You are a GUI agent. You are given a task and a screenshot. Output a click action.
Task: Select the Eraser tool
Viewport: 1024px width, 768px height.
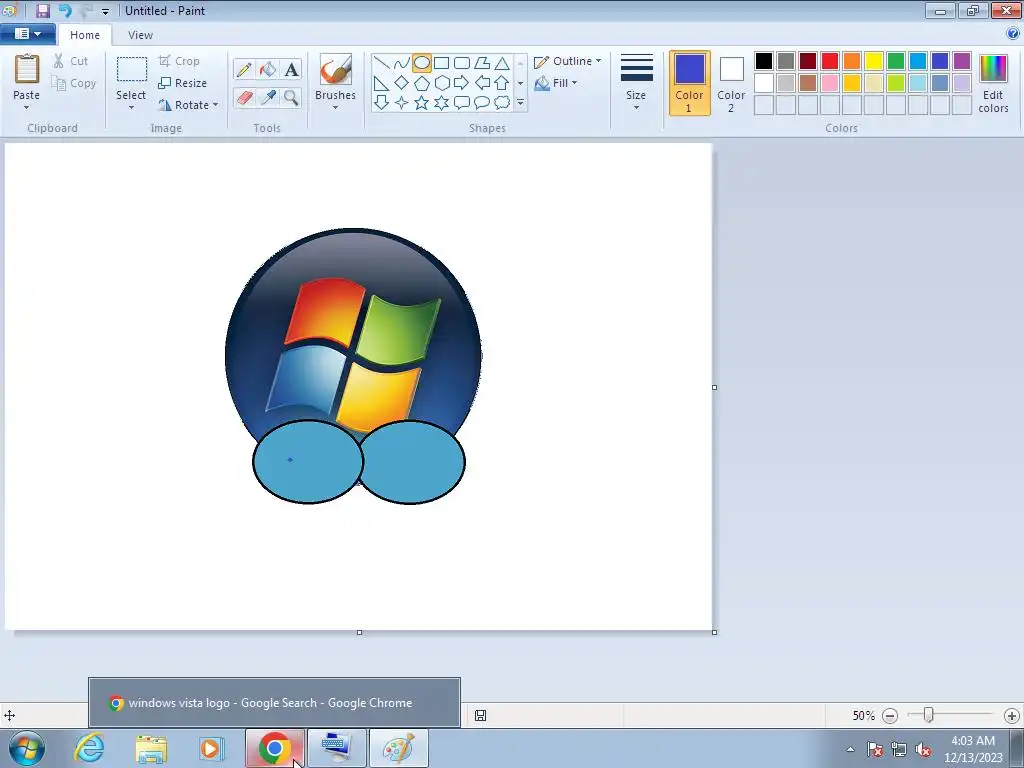click(x=244, y=98)
